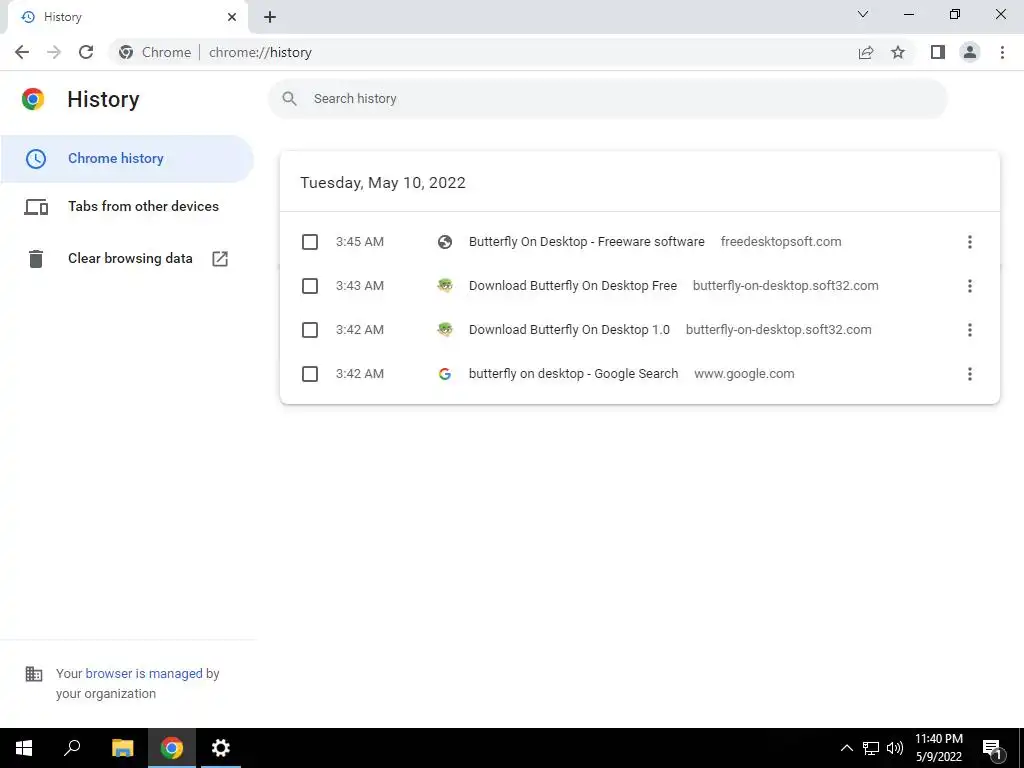This screenshot has width=1024, height=768.
Task: Click the forward navigation arrow
Action: [54, 52]
